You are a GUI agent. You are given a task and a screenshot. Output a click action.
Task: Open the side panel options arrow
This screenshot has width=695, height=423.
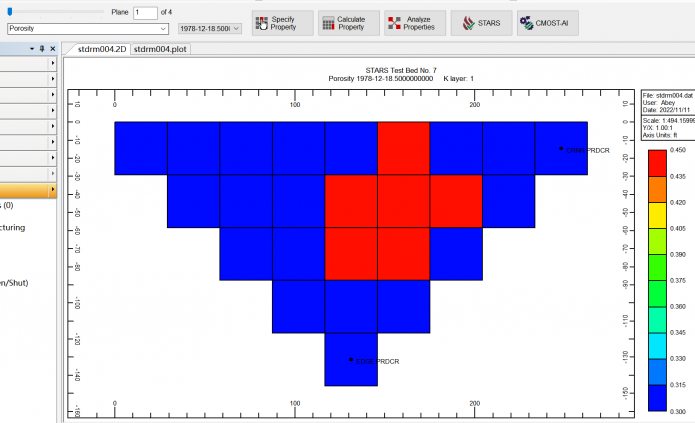pyautogui.click(x=31, y=47)
